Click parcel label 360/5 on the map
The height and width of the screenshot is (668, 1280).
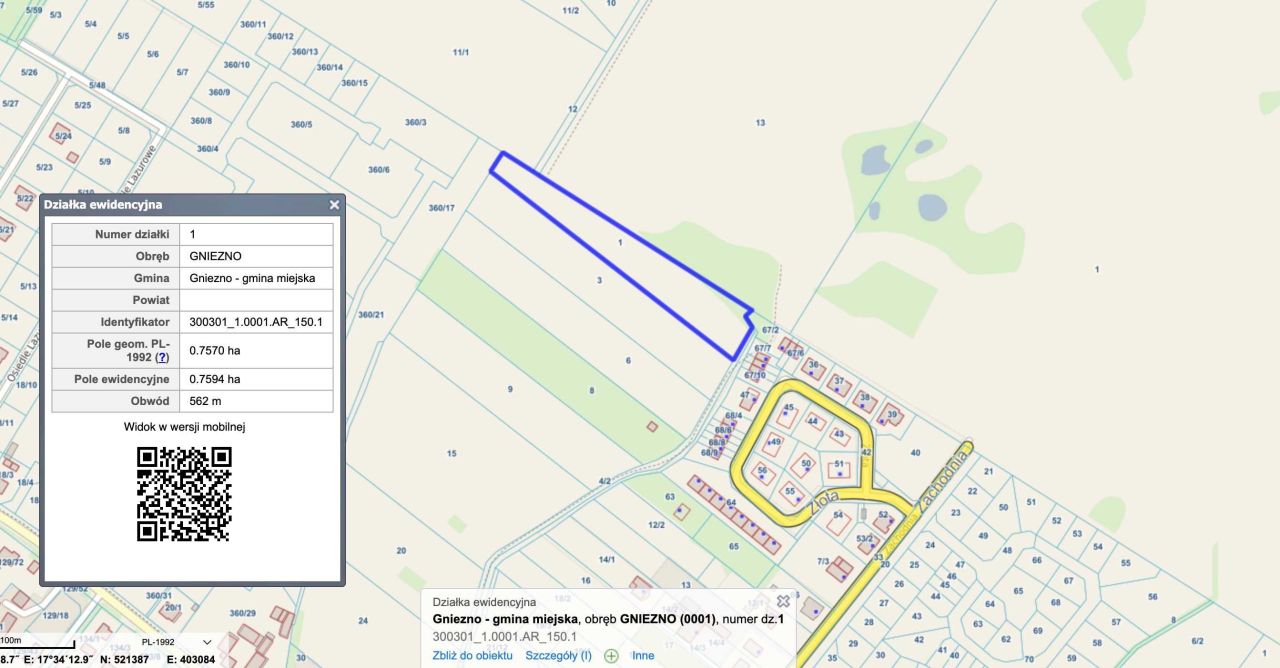(x=301, y=125)
